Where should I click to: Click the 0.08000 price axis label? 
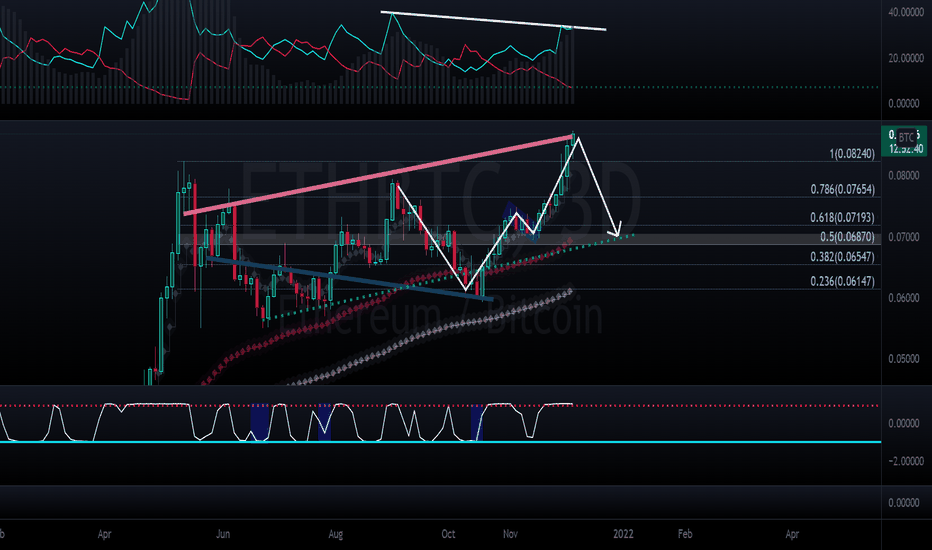[x=903, y=176]
